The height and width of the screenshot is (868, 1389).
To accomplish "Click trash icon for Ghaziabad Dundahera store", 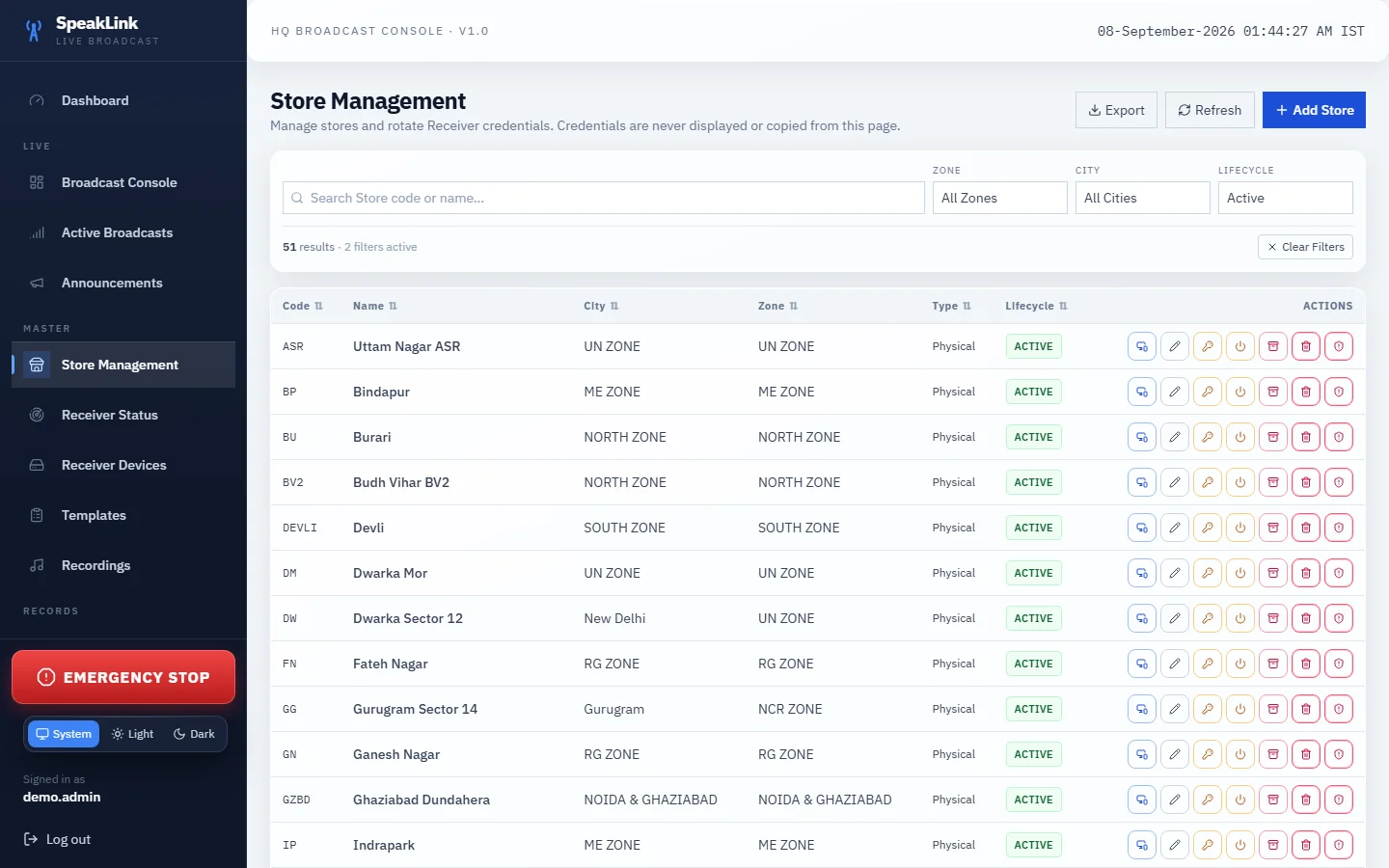I will point(1306,800).
